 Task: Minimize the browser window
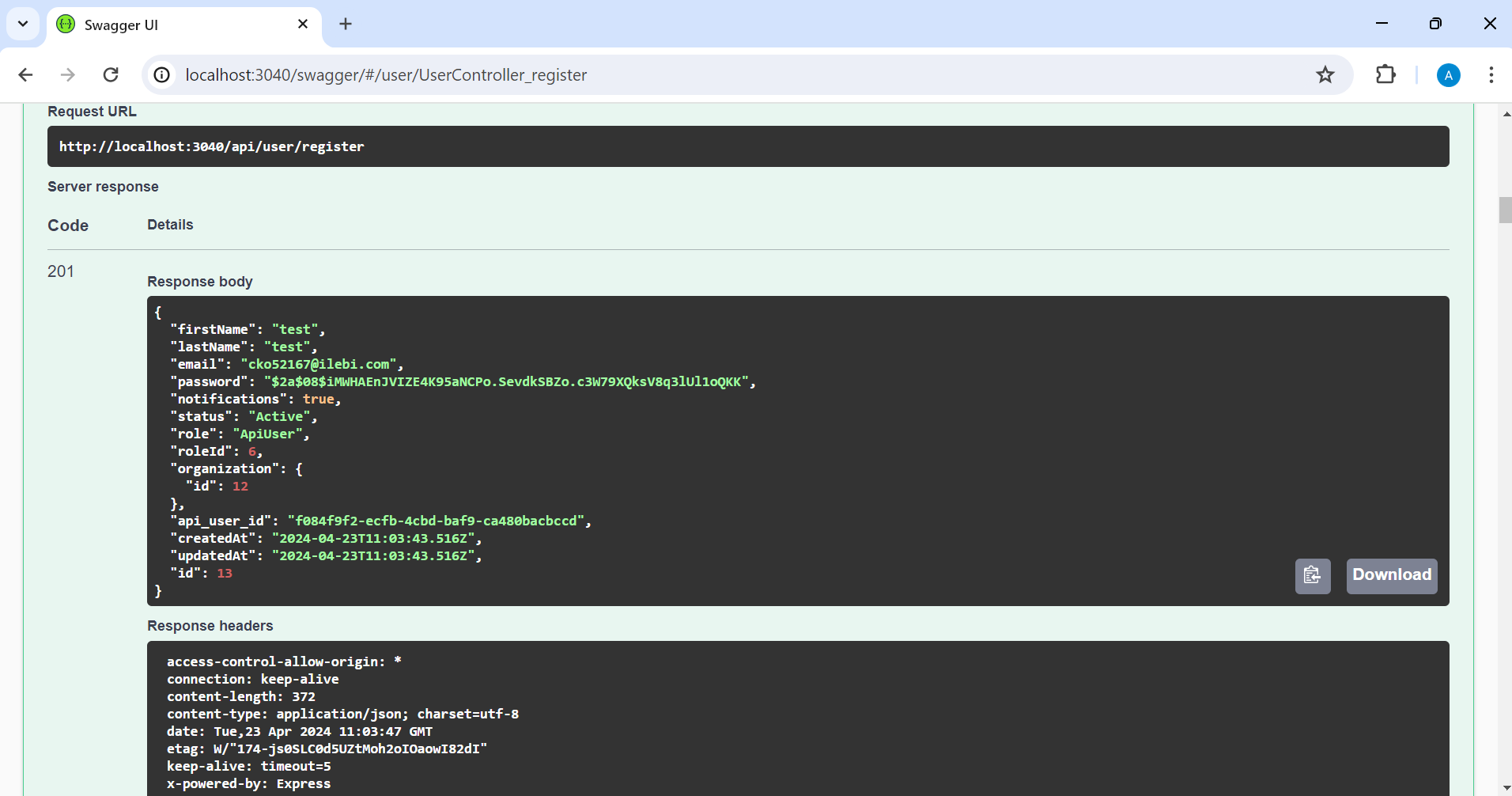[1382, 24]
